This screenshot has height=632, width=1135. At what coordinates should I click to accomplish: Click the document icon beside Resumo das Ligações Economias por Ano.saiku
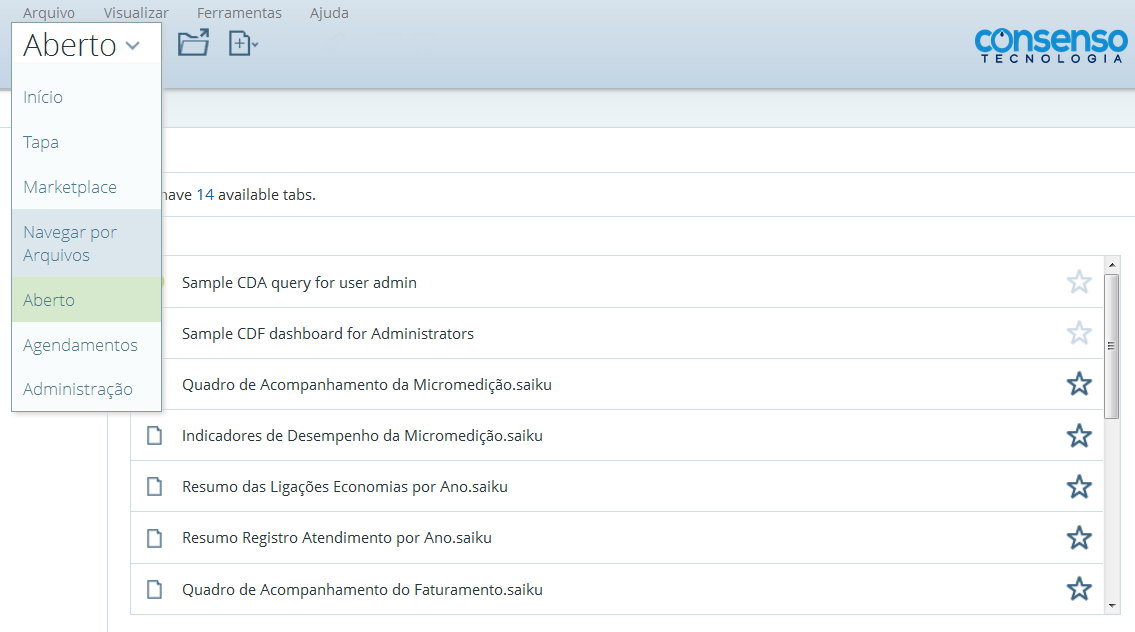tap(153, 486)
